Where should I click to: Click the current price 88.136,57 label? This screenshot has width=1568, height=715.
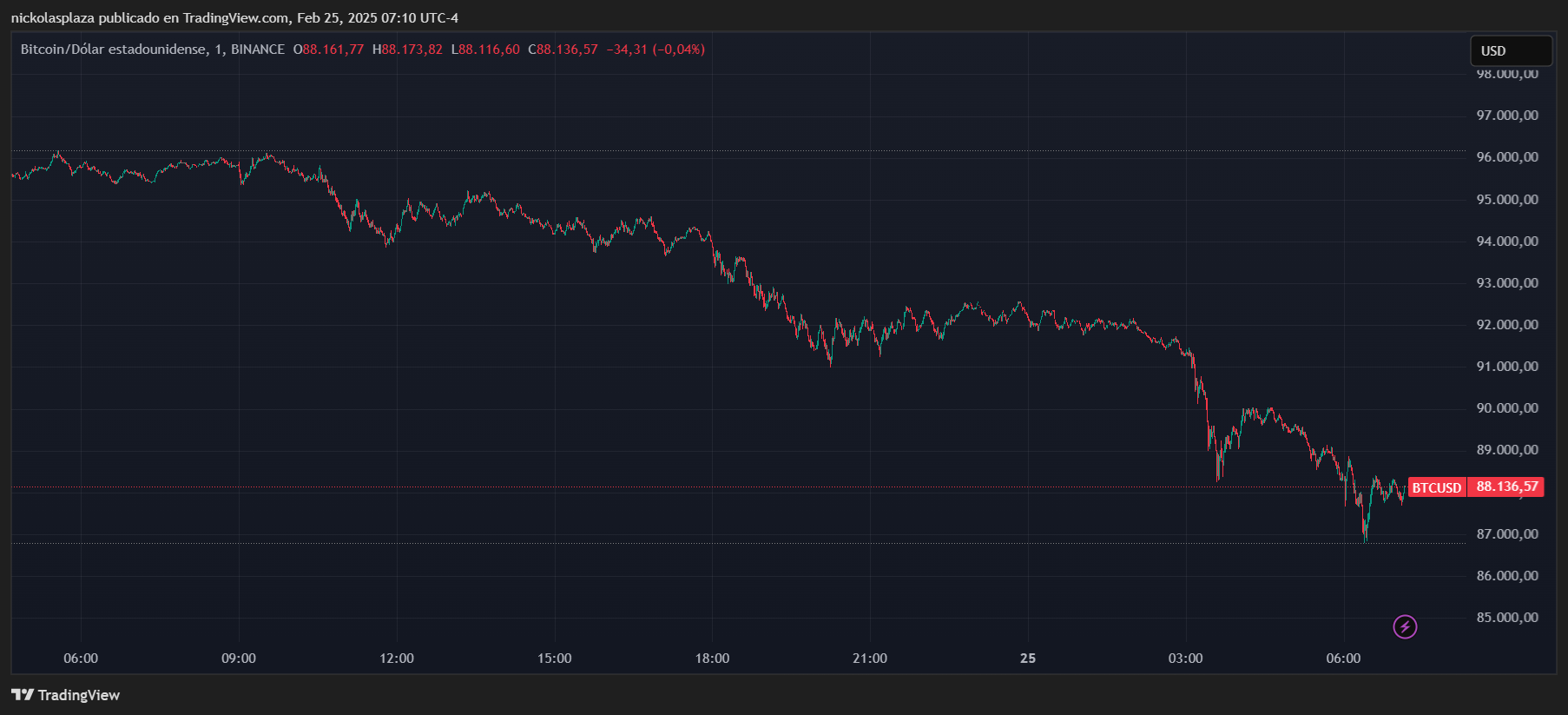coord(1506,487)
